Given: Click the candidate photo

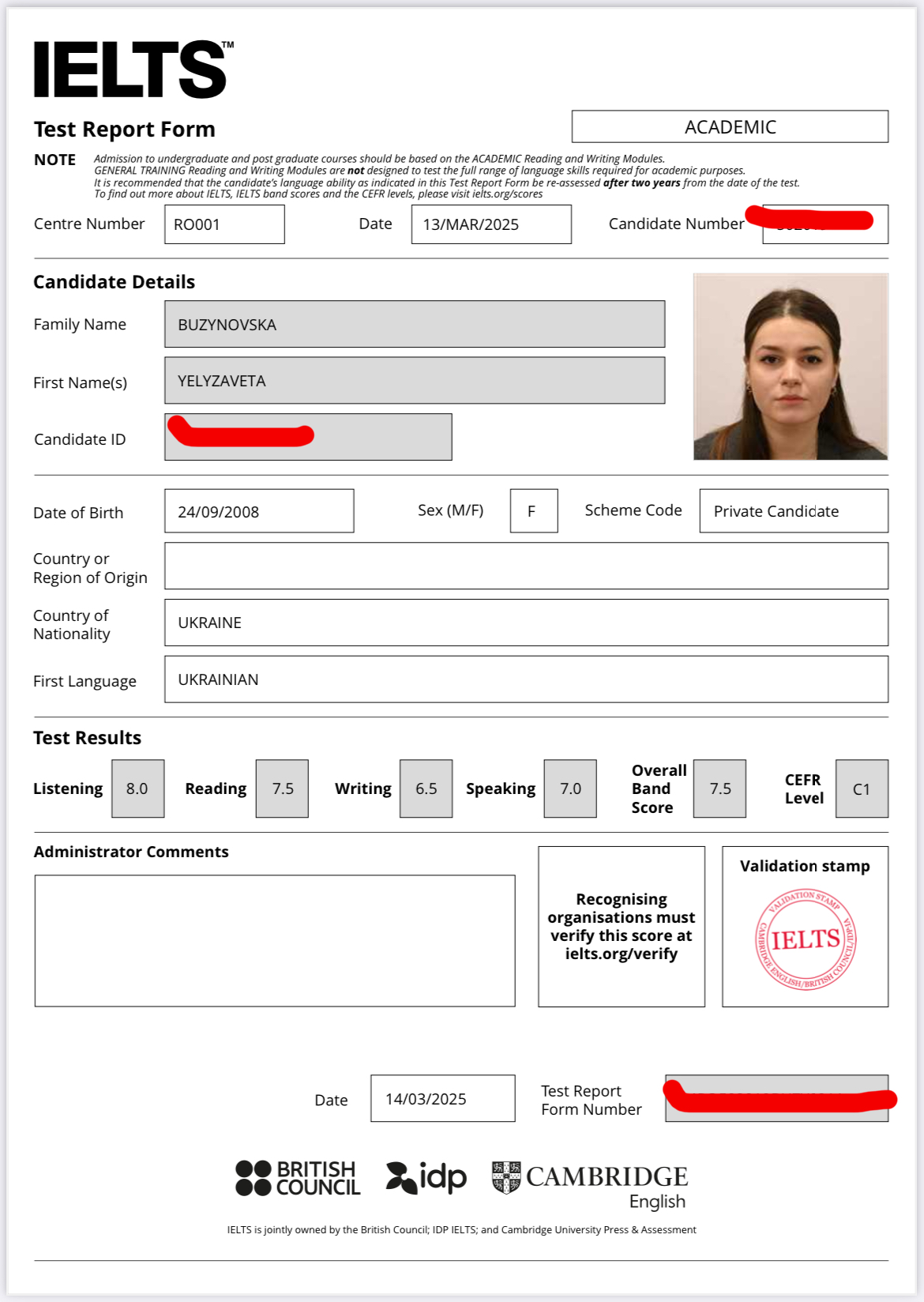Looking at the screenshot, I should (791, 367).
